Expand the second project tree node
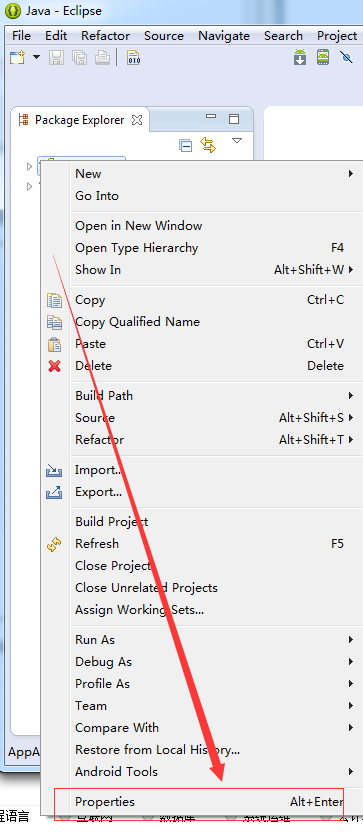Image resolution: width=363 pixels, height=840 pixels. 29,186
